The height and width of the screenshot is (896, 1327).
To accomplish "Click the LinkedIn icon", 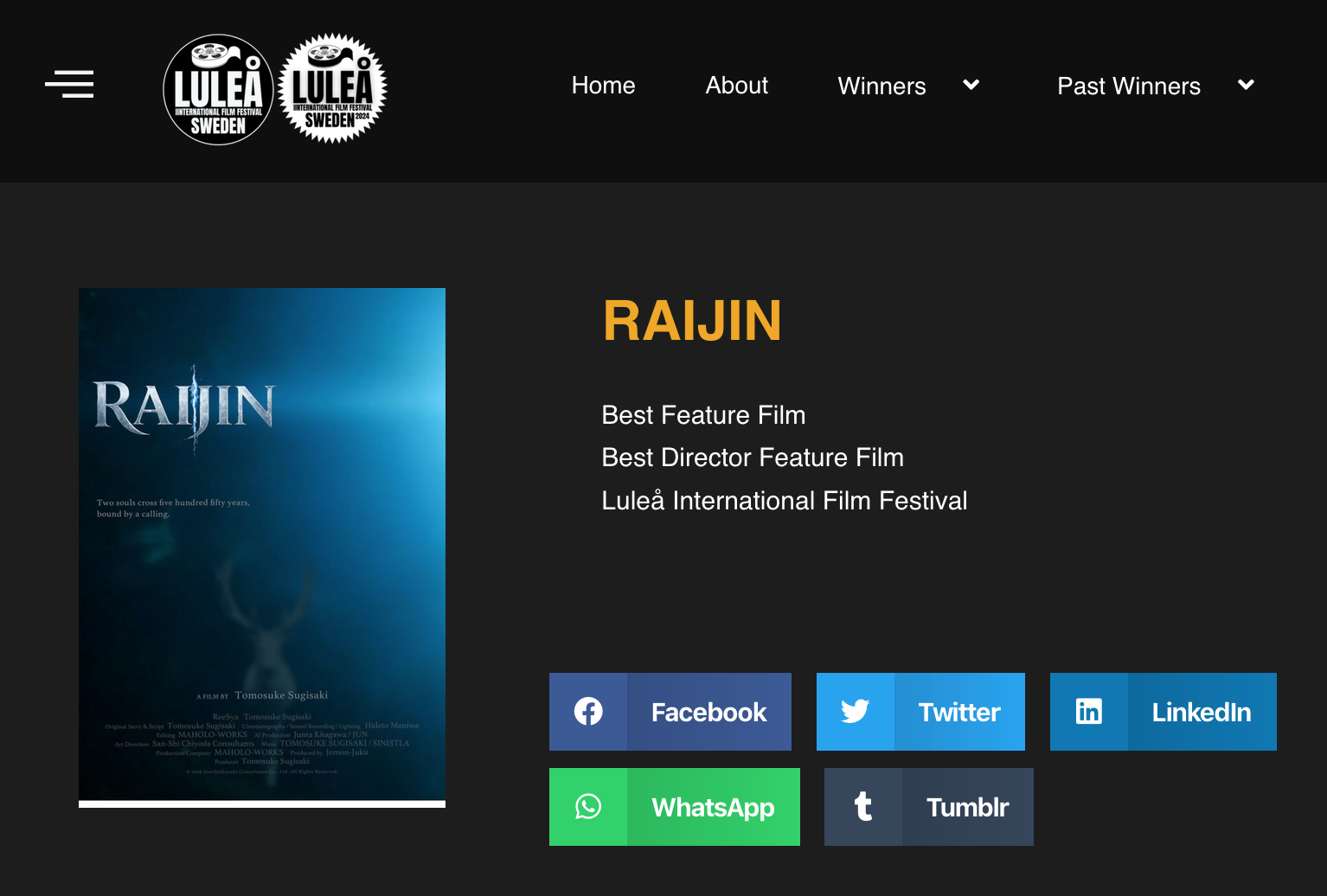I will coord(1089,712).
